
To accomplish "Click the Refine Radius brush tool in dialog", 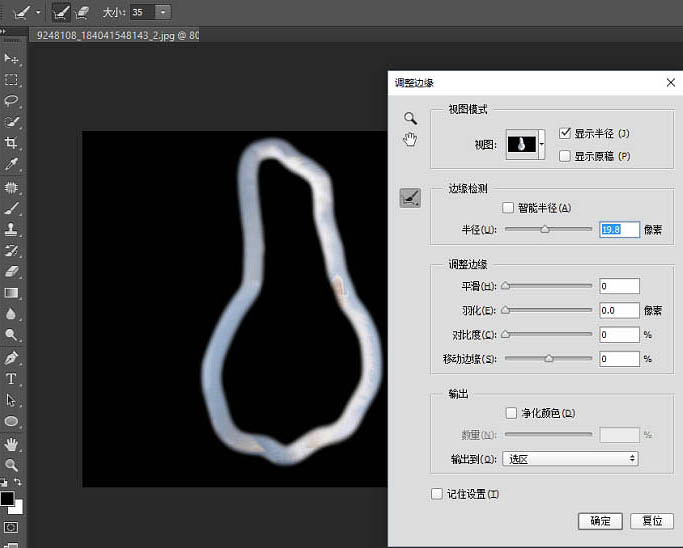I will pyautogui.click(x=410, y=199).
